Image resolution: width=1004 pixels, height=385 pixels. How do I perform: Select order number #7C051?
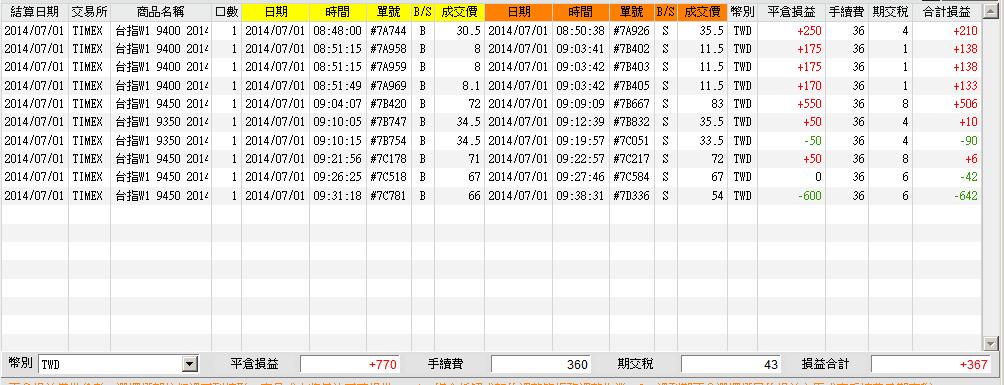pyautogui.click(x=631, y=140)
